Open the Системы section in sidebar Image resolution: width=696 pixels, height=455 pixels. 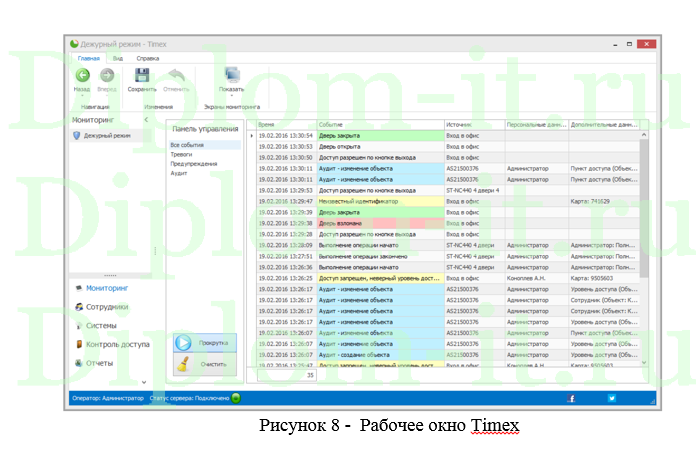100,326
